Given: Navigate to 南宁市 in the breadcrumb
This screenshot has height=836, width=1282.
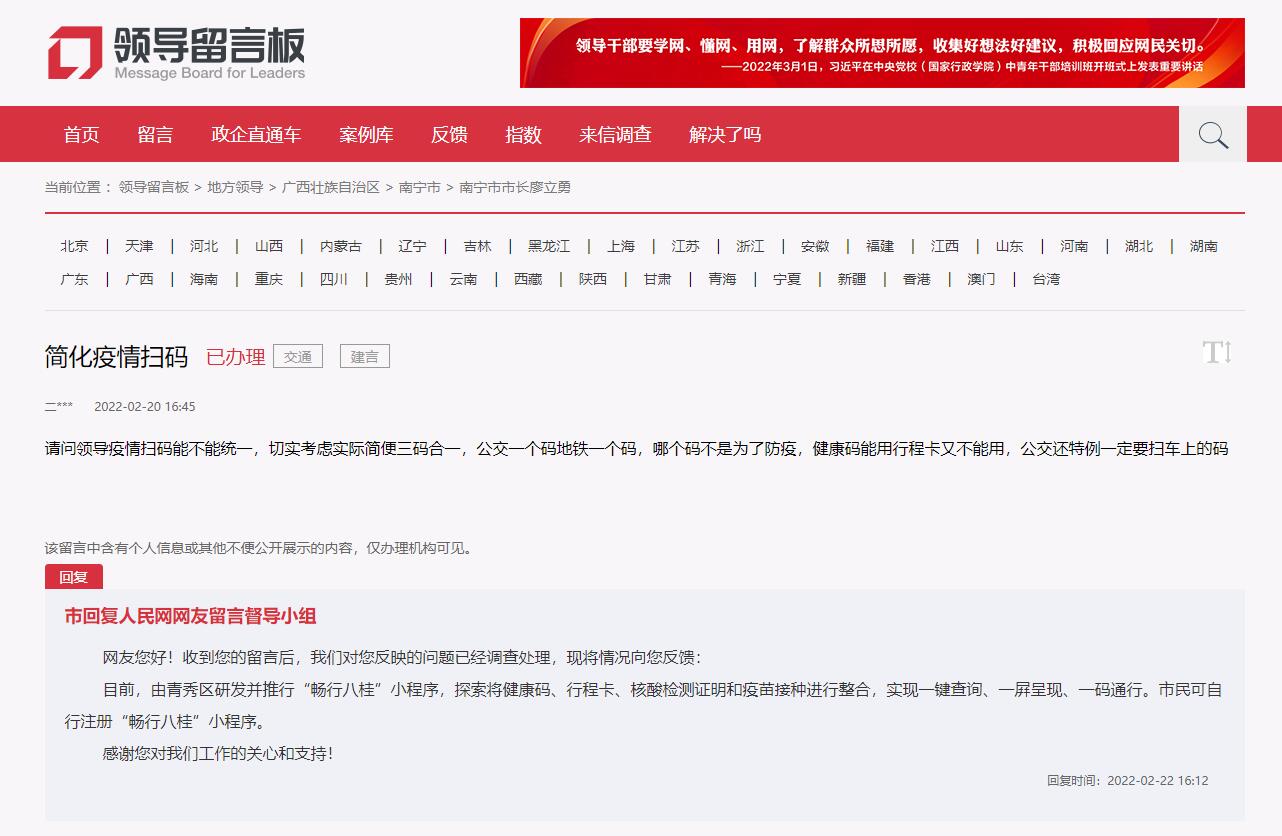Looking at the screenshot, I should [419, 187].
